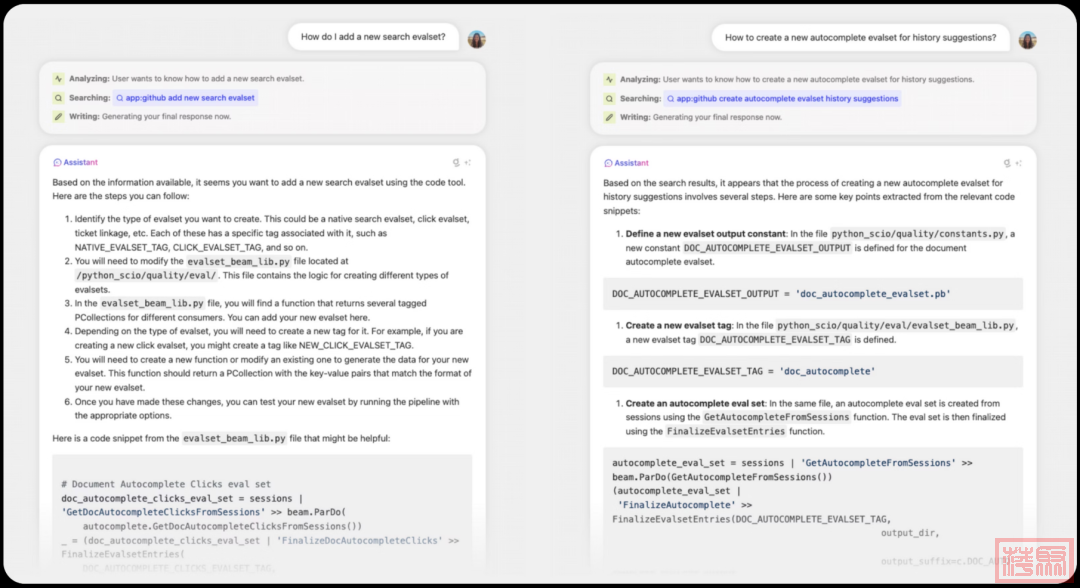This screenshot has height=588, width=1080.
Task: Click the Writing pencil icon in the left panel
Action: [x=59, y=117]
